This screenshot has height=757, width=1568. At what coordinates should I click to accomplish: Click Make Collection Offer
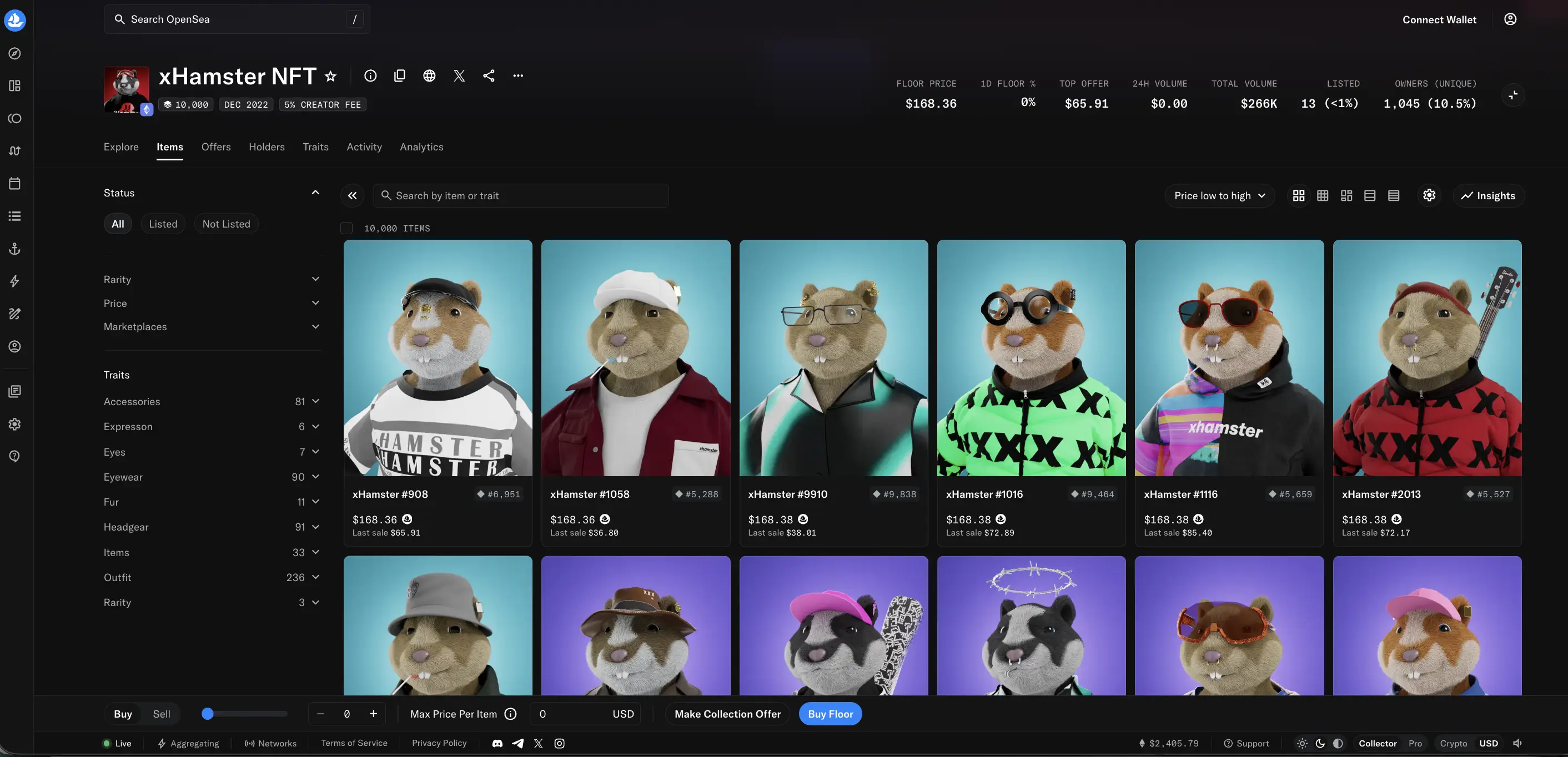click(x=727, y=714)
